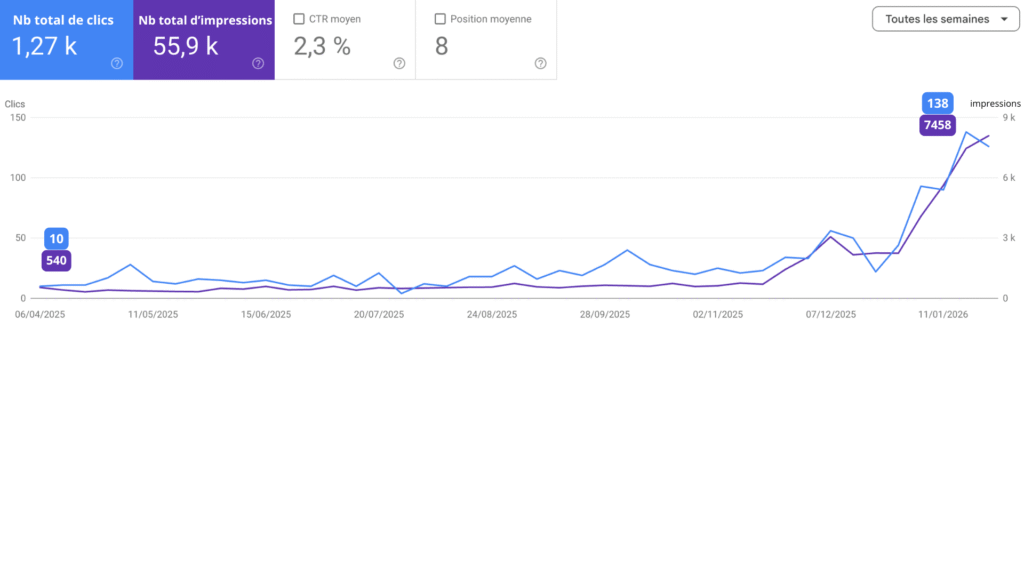The height and width of the screenshot is (576, 1024).
Task: Click the caret arrow beside Toutes les semaines
Action: pyautogui.click(x=1003, y=19)
